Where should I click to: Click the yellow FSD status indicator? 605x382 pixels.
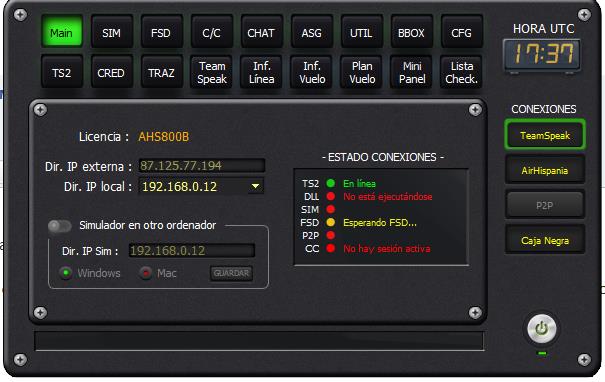pyautogui.click(x=331, y=222)
